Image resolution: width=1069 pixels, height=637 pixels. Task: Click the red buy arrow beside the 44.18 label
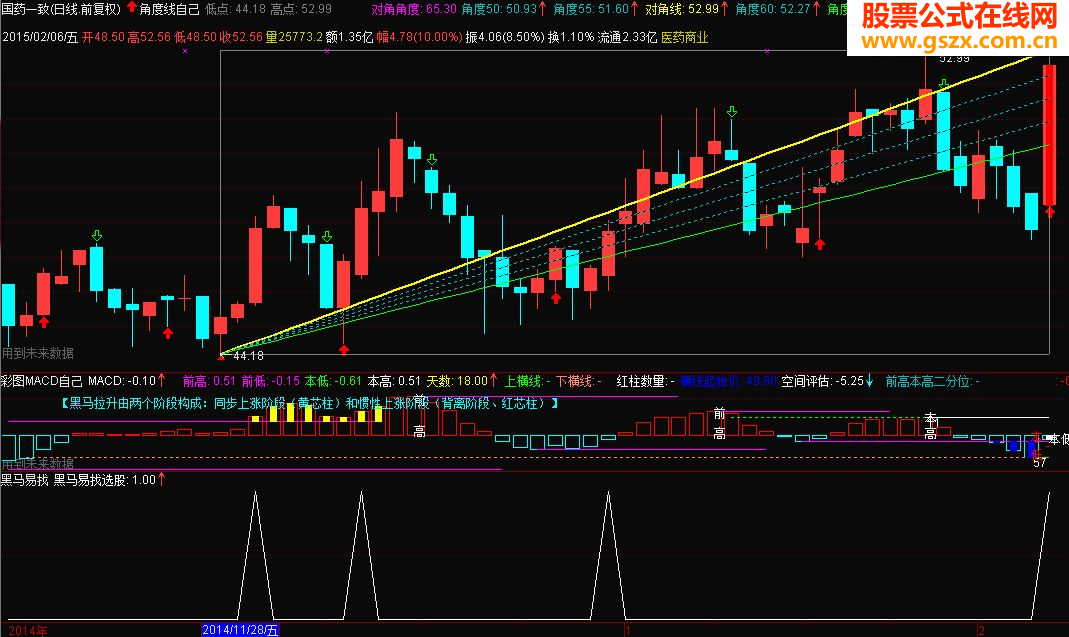click(x=221, y=355)
